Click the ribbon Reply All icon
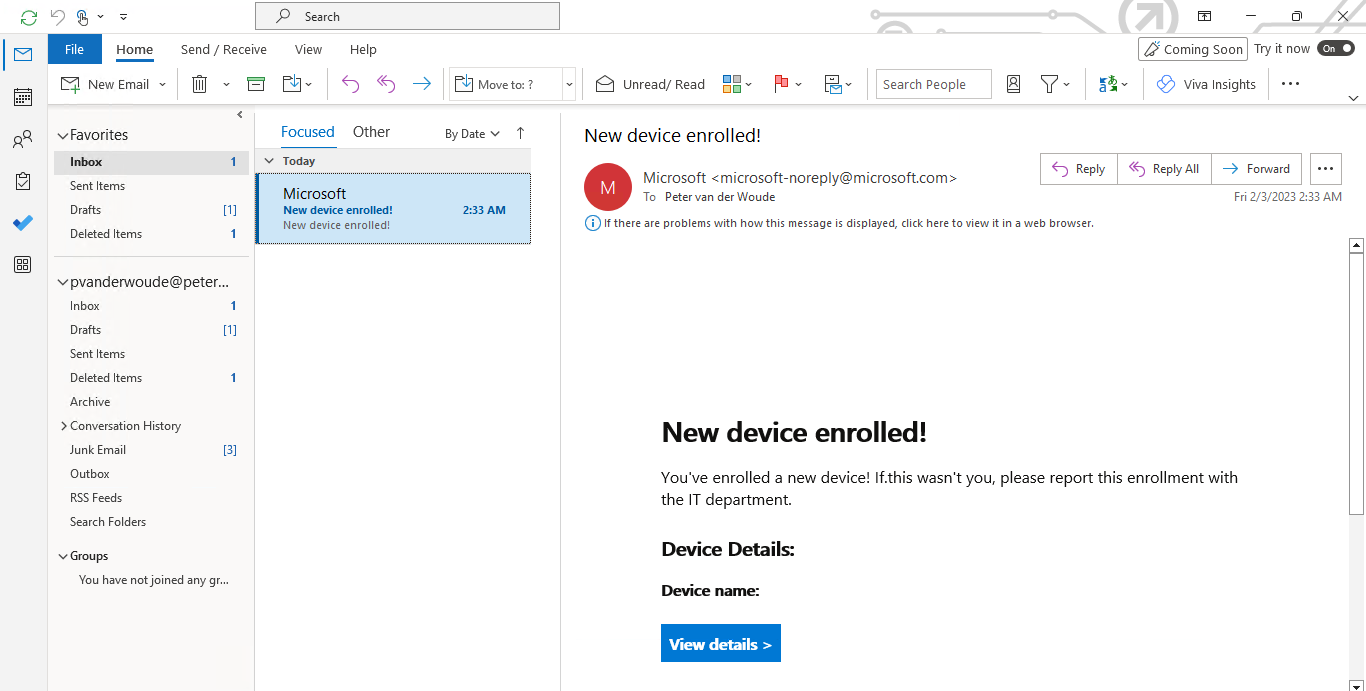 386,85
